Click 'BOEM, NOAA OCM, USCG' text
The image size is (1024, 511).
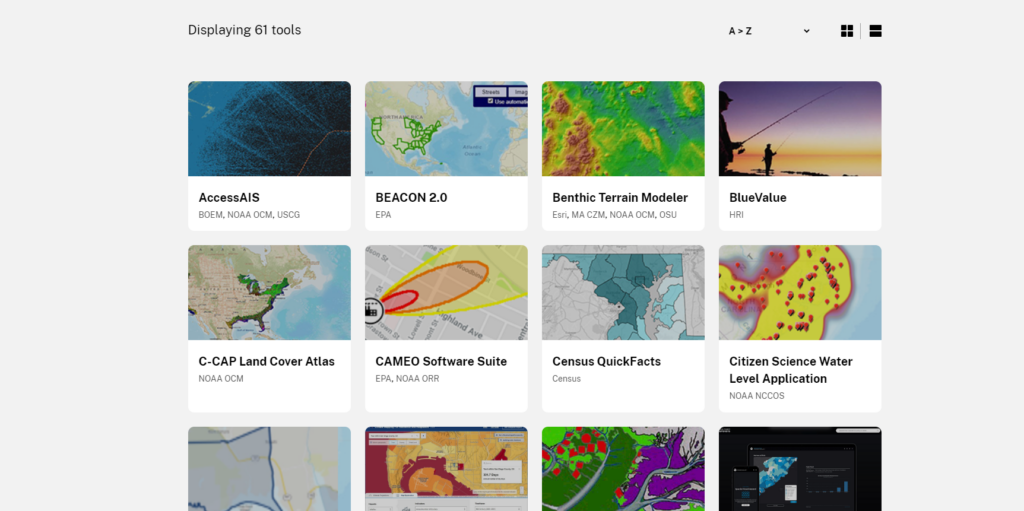tap(249, 215)
